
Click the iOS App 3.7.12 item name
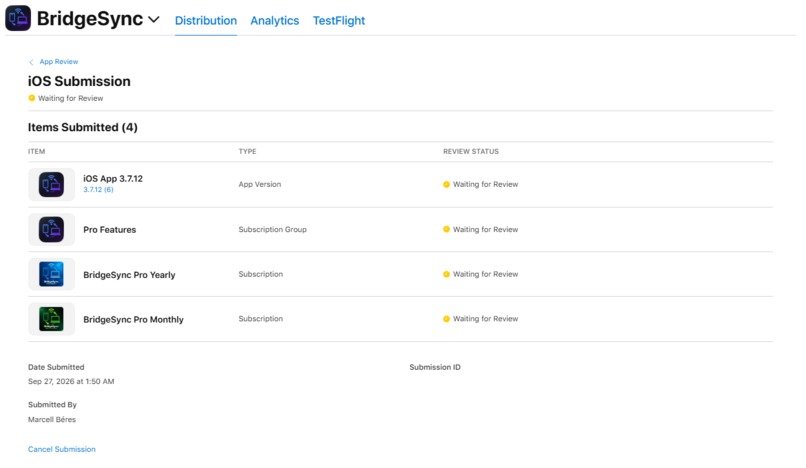(x=113, y=178)
